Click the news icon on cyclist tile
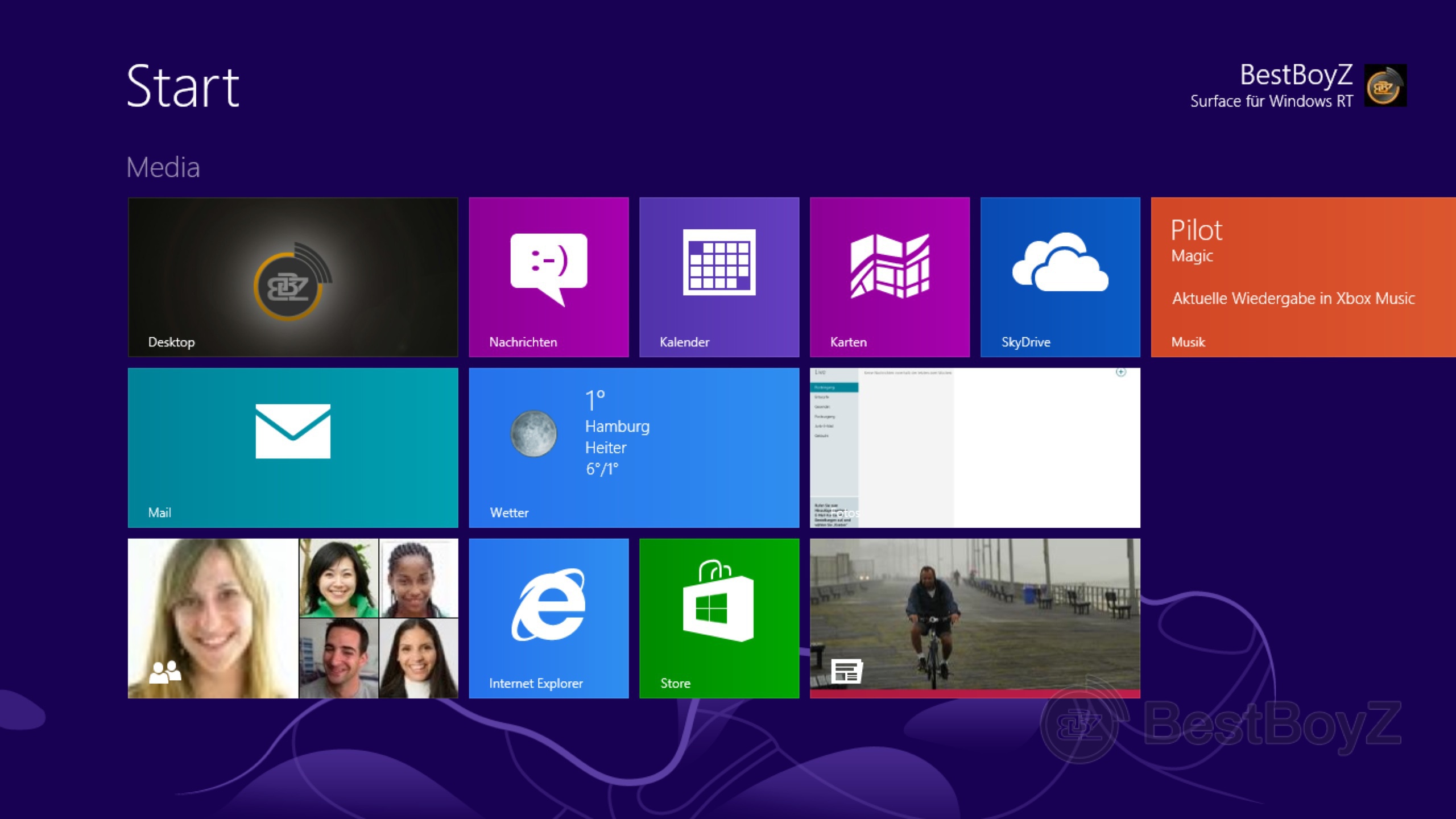 click(846, 671)
